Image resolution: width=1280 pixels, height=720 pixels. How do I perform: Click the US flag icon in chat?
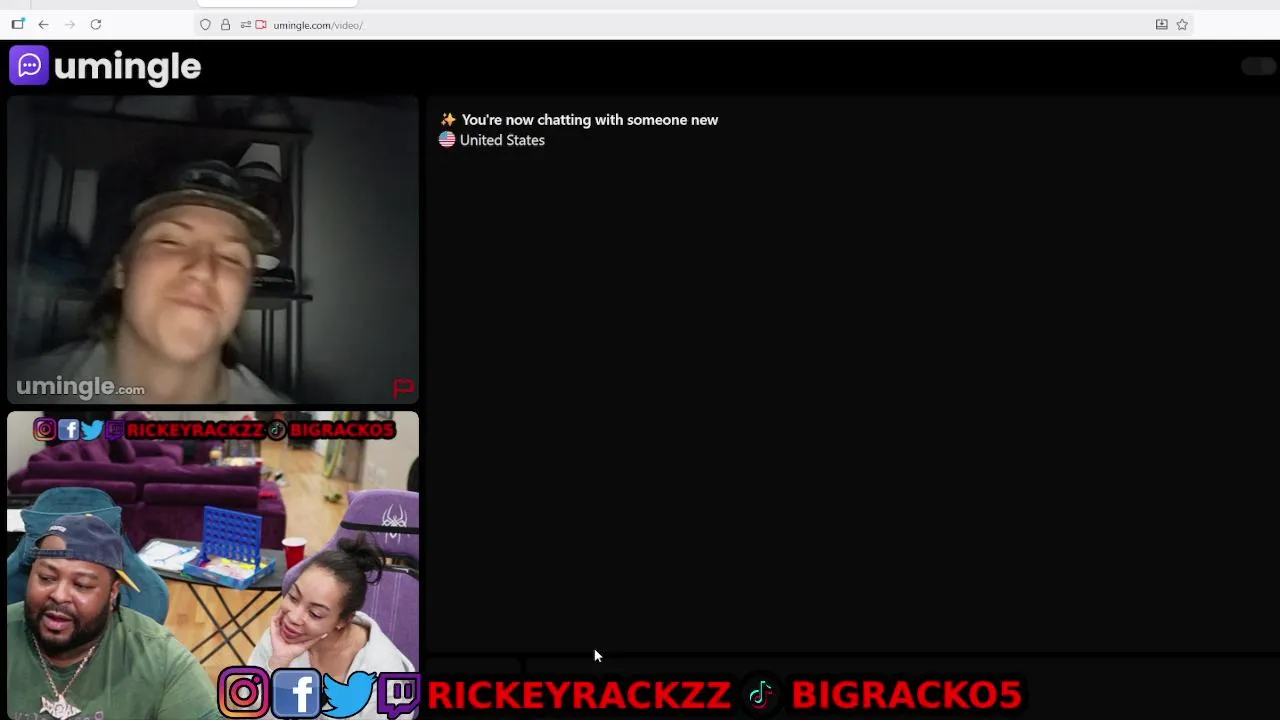(x=447, y=140)
